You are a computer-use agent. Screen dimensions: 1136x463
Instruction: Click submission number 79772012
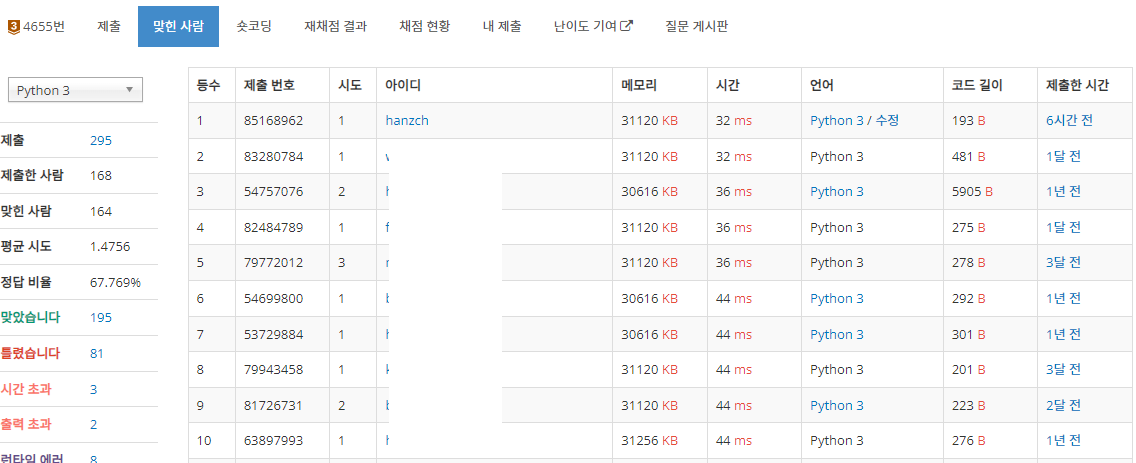pos(274,263)
